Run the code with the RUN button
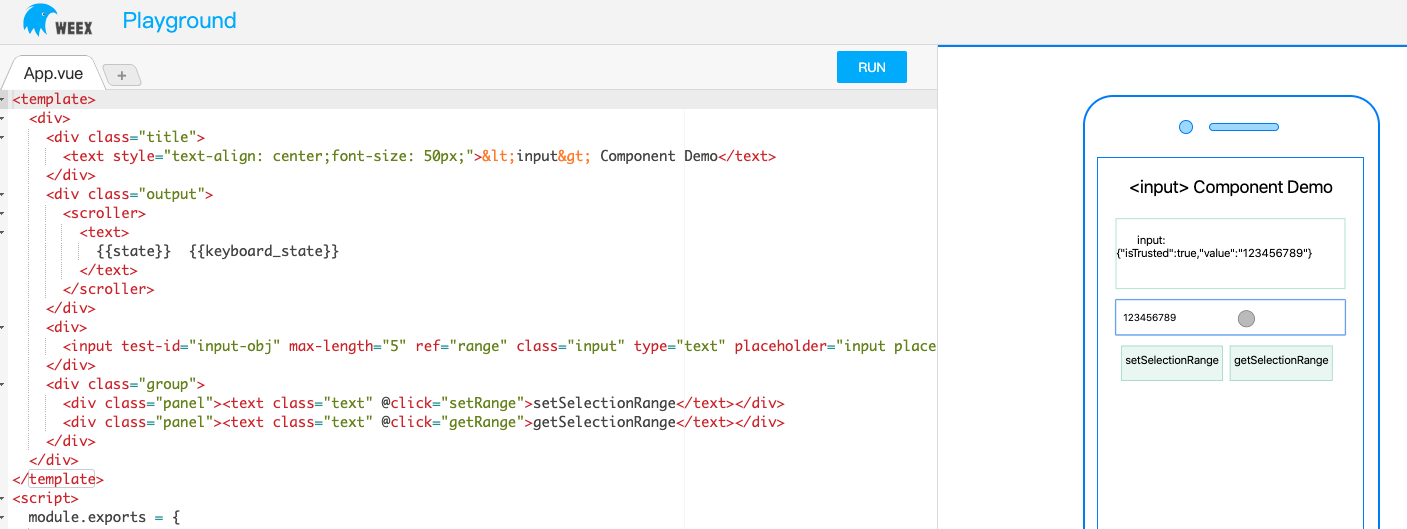The height and width of the screenshot is (529, 1407). coord(872,67)
